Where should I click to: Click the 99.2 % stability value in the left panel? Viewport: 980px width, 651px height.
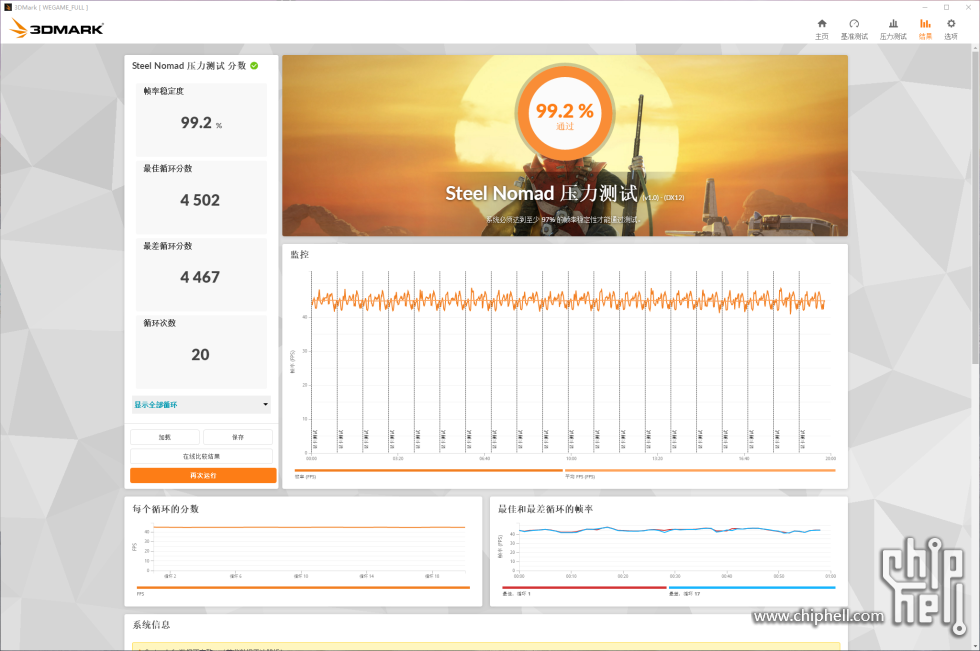point(201,122)
